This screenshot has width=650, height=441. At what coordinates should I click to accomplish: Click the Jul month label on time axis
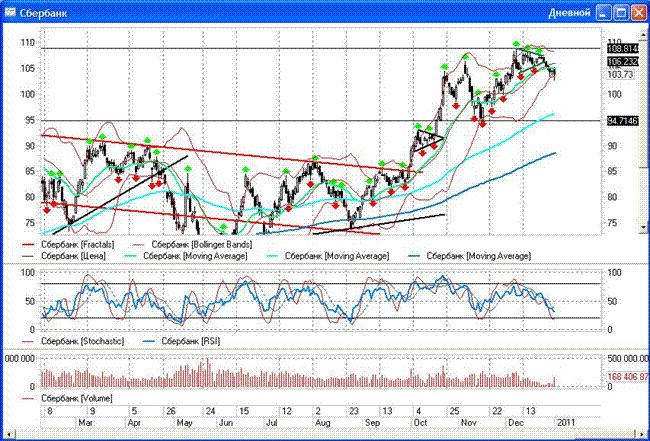271,423
